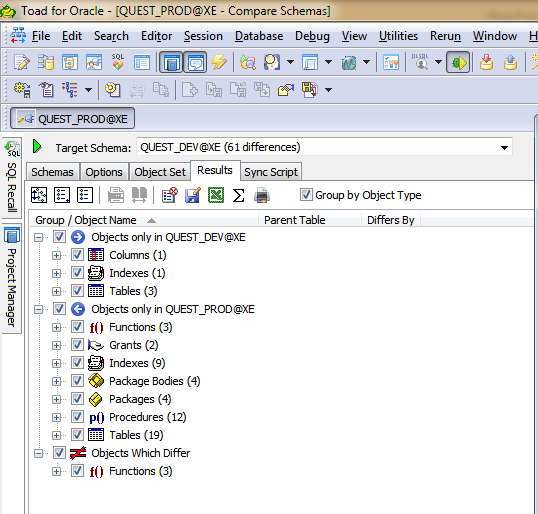The image size is (538, 514).
Task: Toggle the Objects Which Differ checkbox
Action: pos(59,453)
